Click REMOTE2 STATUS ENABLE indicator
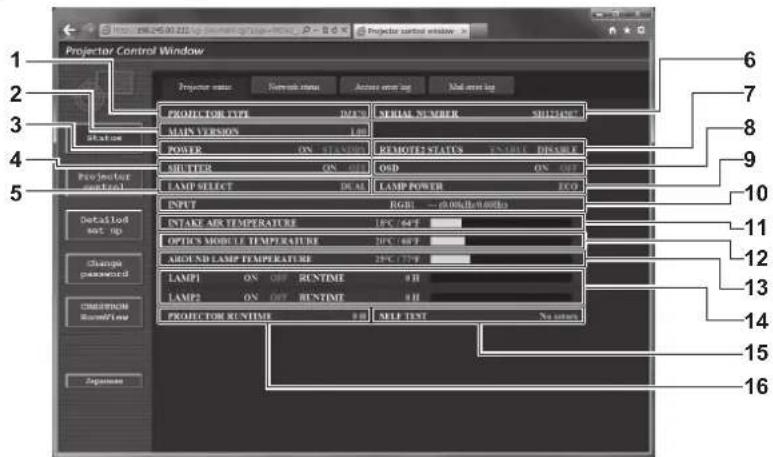 click(509, 149)
